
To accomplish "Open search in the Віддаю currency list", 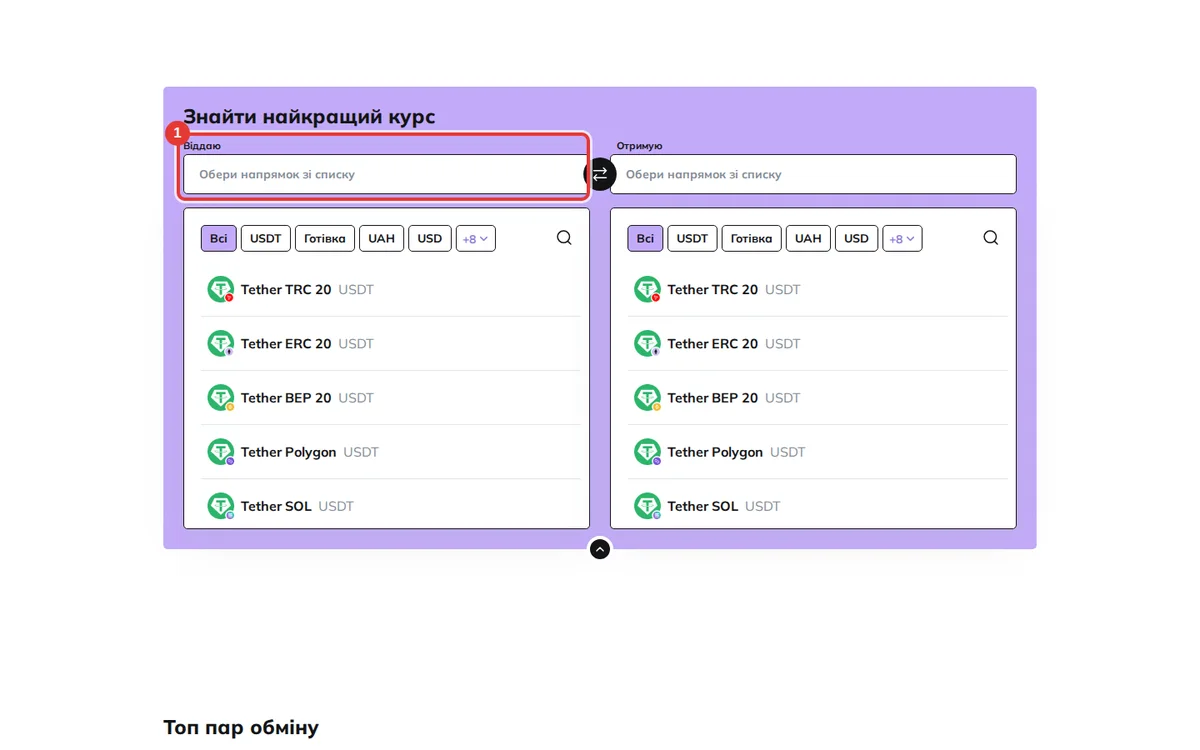I will [564, 238].
